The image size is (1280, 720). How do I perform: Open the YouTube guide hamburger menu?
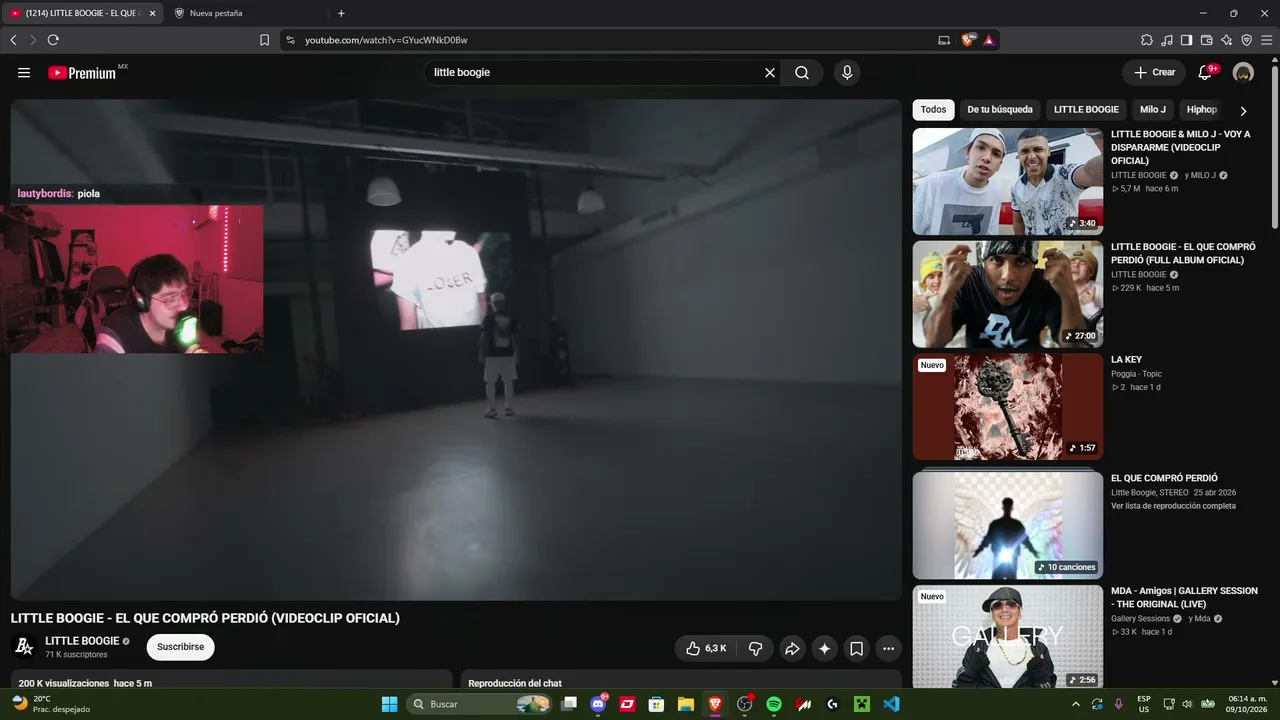[x=24, y=73]
